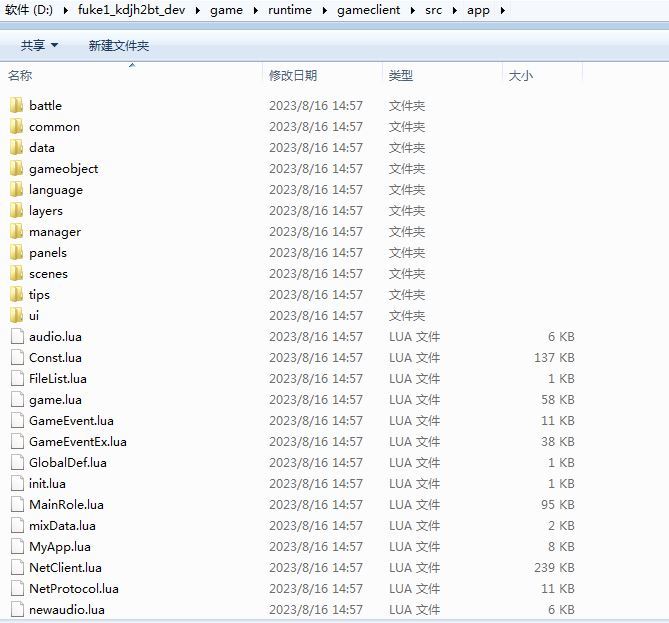Select the MainRole.lua file icon
The height and width of the screenshot is (623, 669).
(16, 504)
